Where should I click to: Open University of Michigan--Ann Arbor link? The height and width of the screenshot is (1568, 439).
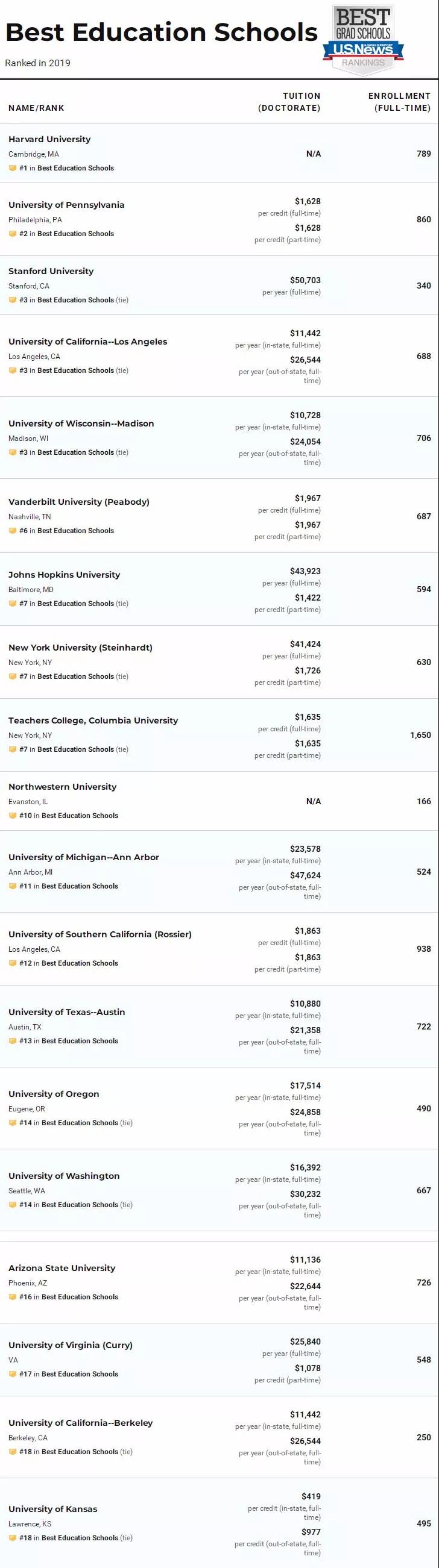click(x=84, y=857)
